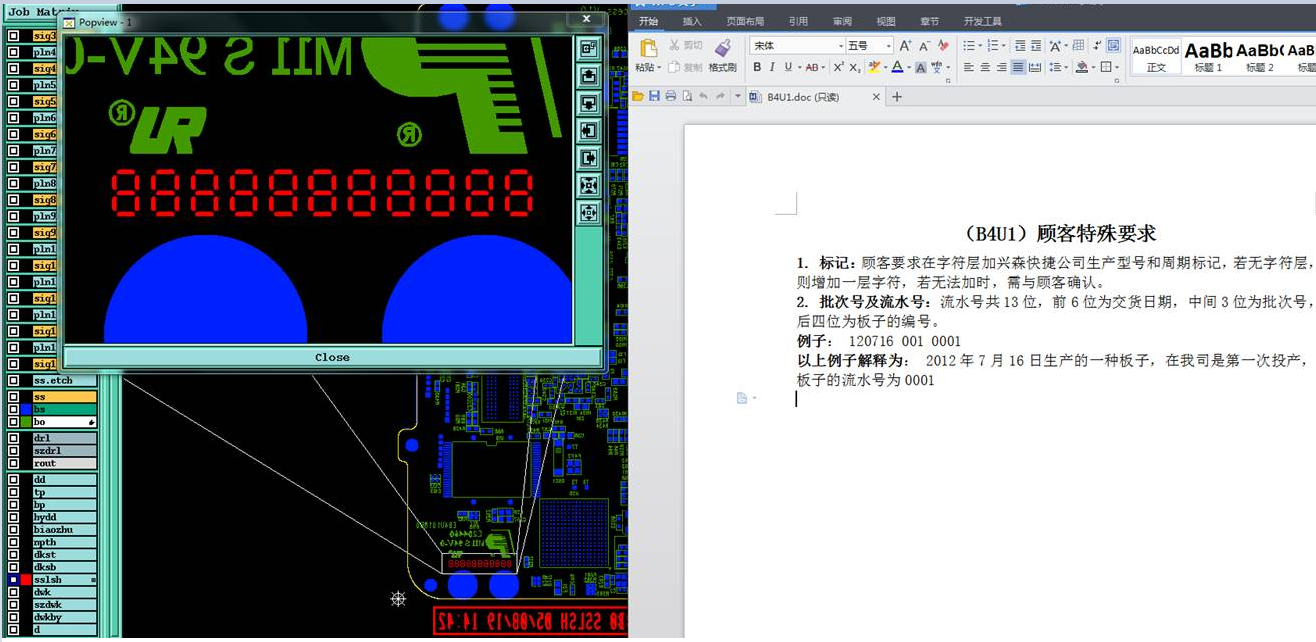1316x642 pixels.
Task: Select the dkst layer row
Action: click(64, 554)
